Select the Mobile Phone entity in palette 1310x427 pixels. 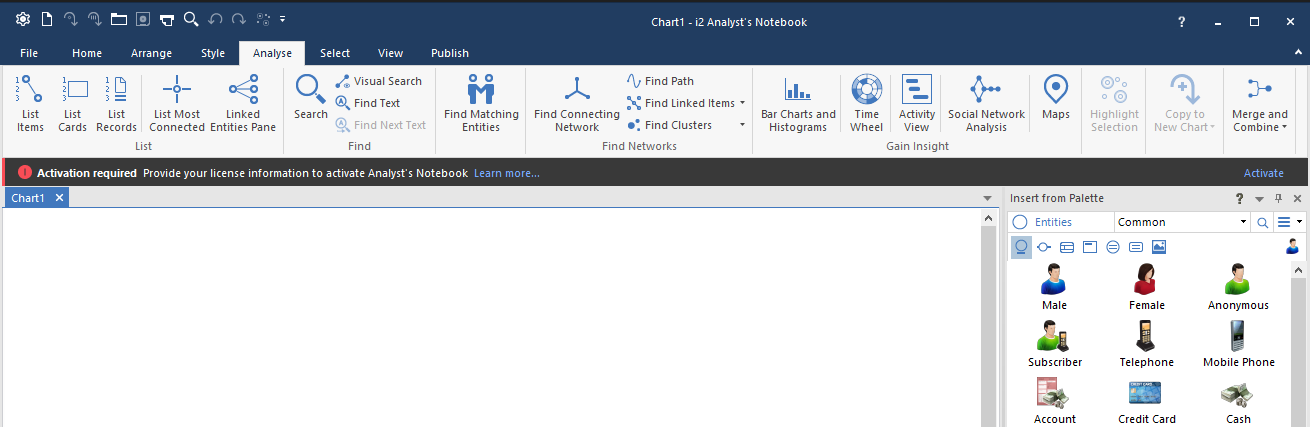(1238, 344)
